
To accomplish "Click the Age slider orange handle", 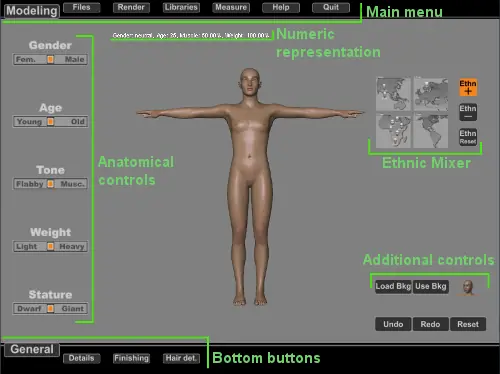I will (50, 122).
